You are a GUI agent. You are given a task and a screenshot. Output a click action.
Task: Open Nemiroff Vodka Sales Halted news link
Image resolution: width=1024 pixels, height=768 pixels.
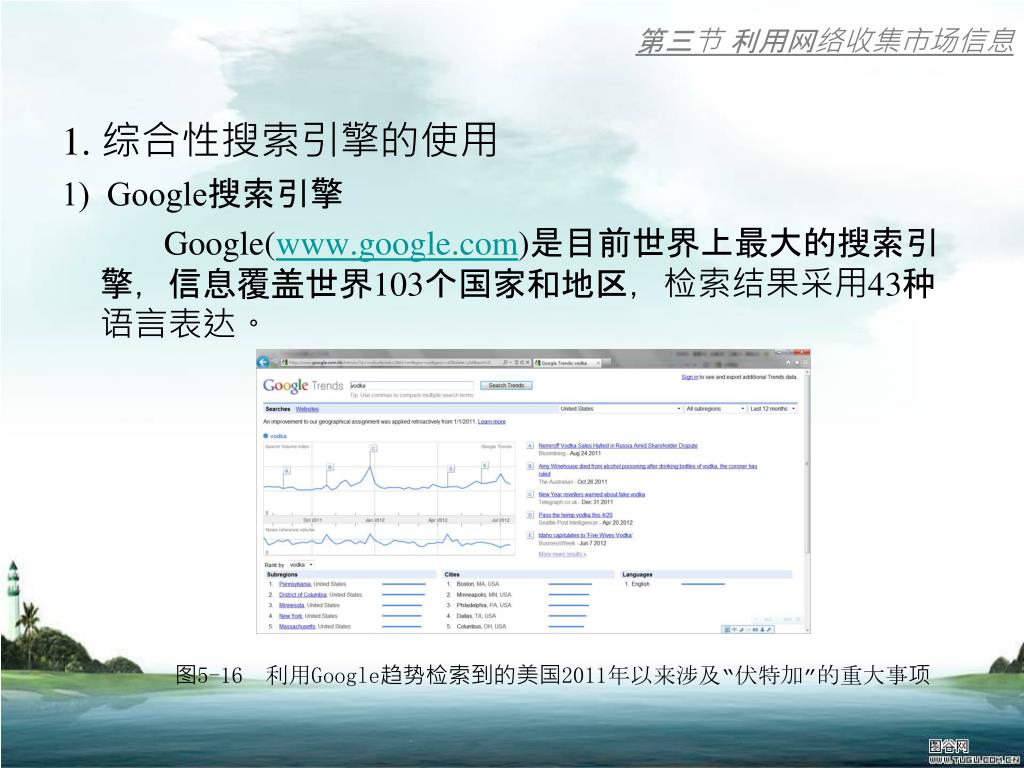point(618,445)
